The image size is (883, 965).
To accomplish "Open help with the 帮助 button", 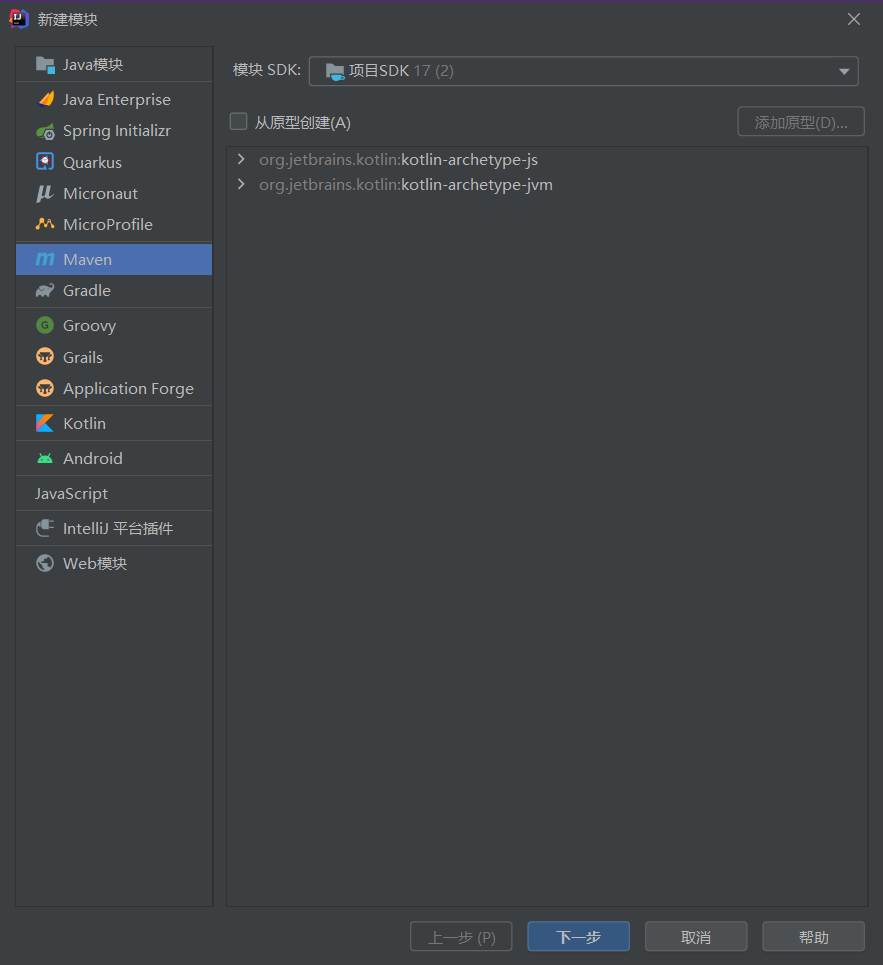I will click(x=813, y=937).
